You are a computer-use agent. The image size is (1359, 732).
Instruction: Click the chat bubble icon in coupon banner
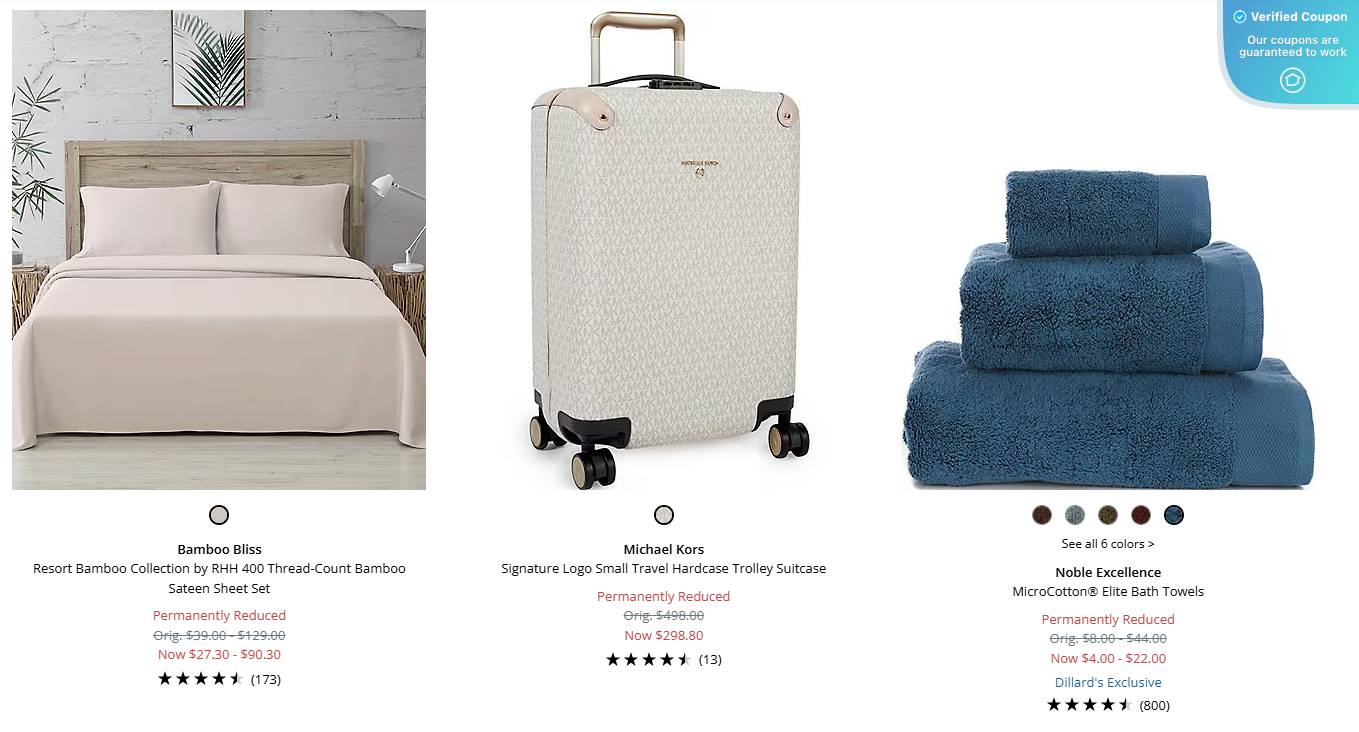[1292, 80]
